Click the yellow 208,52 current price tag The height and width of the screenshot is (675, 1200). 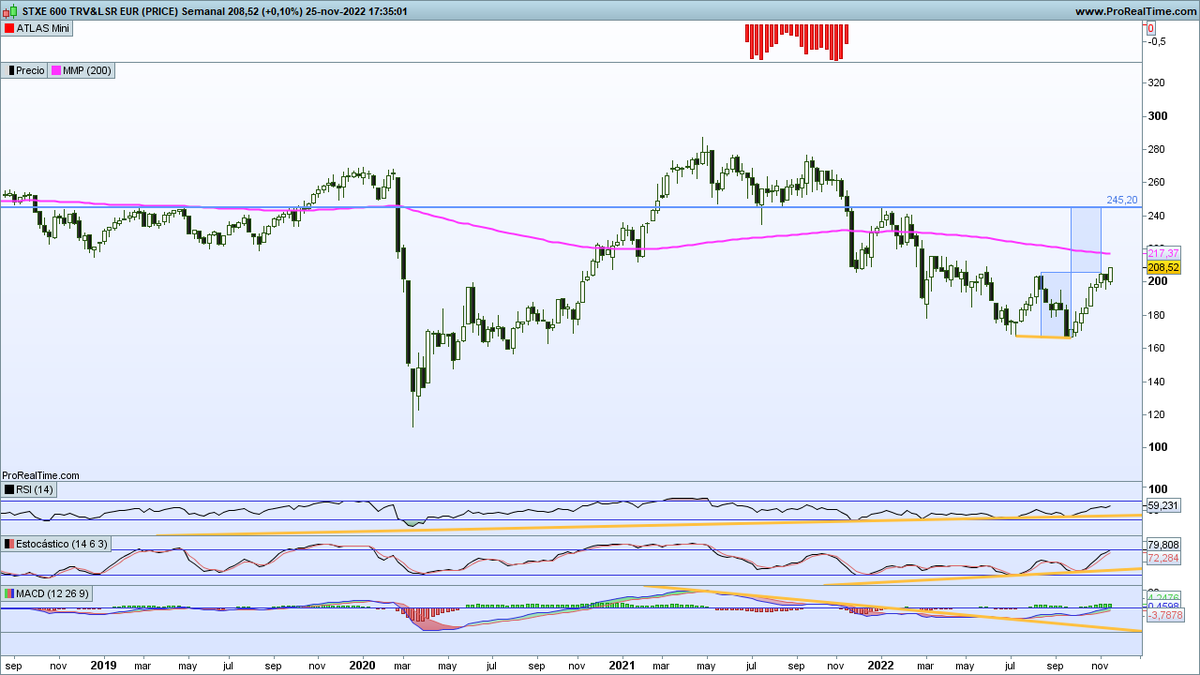[x=1164, y=267]
